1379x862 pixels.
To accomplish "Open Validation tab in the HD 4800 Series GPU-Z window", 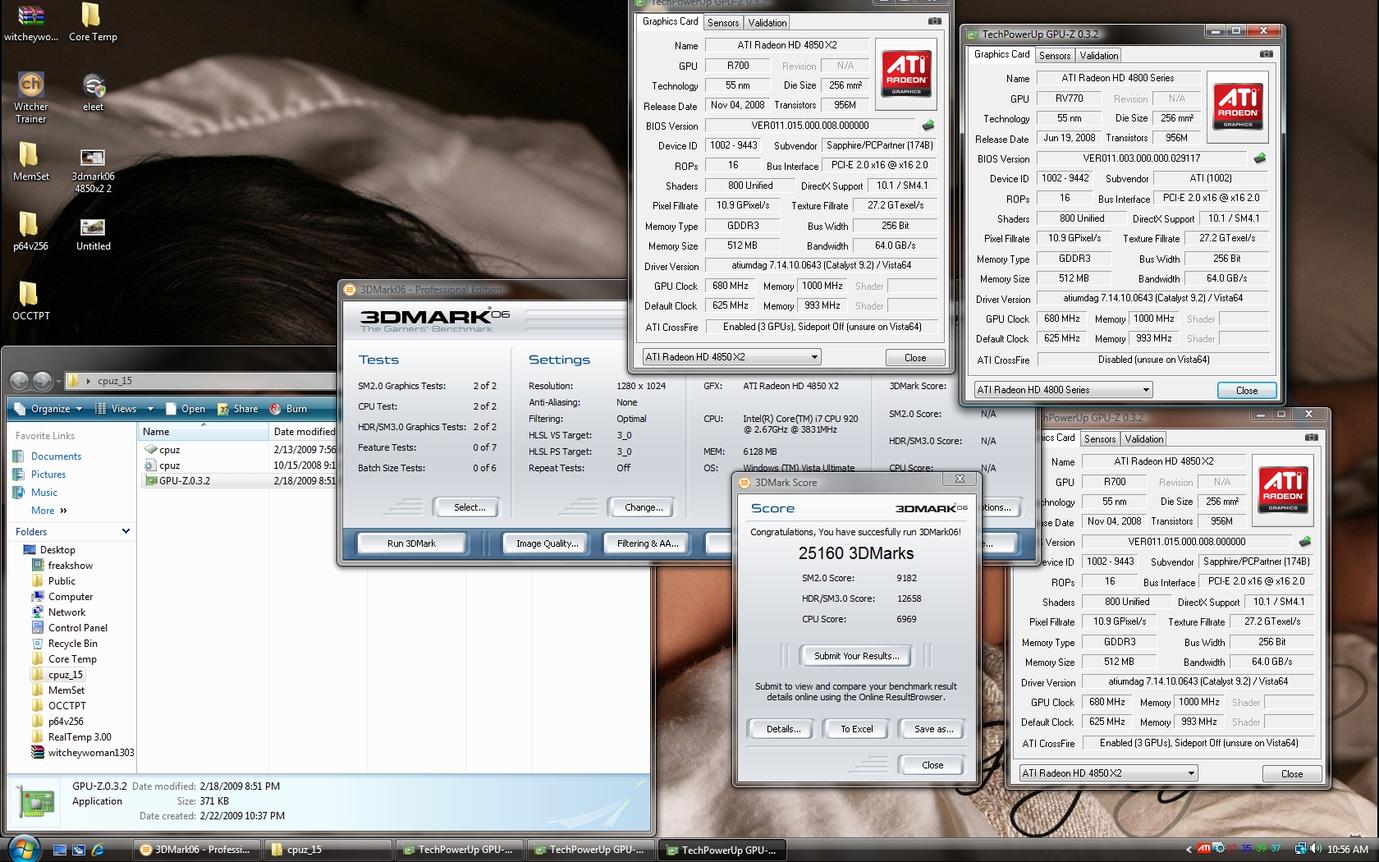I will point(1099,55).
